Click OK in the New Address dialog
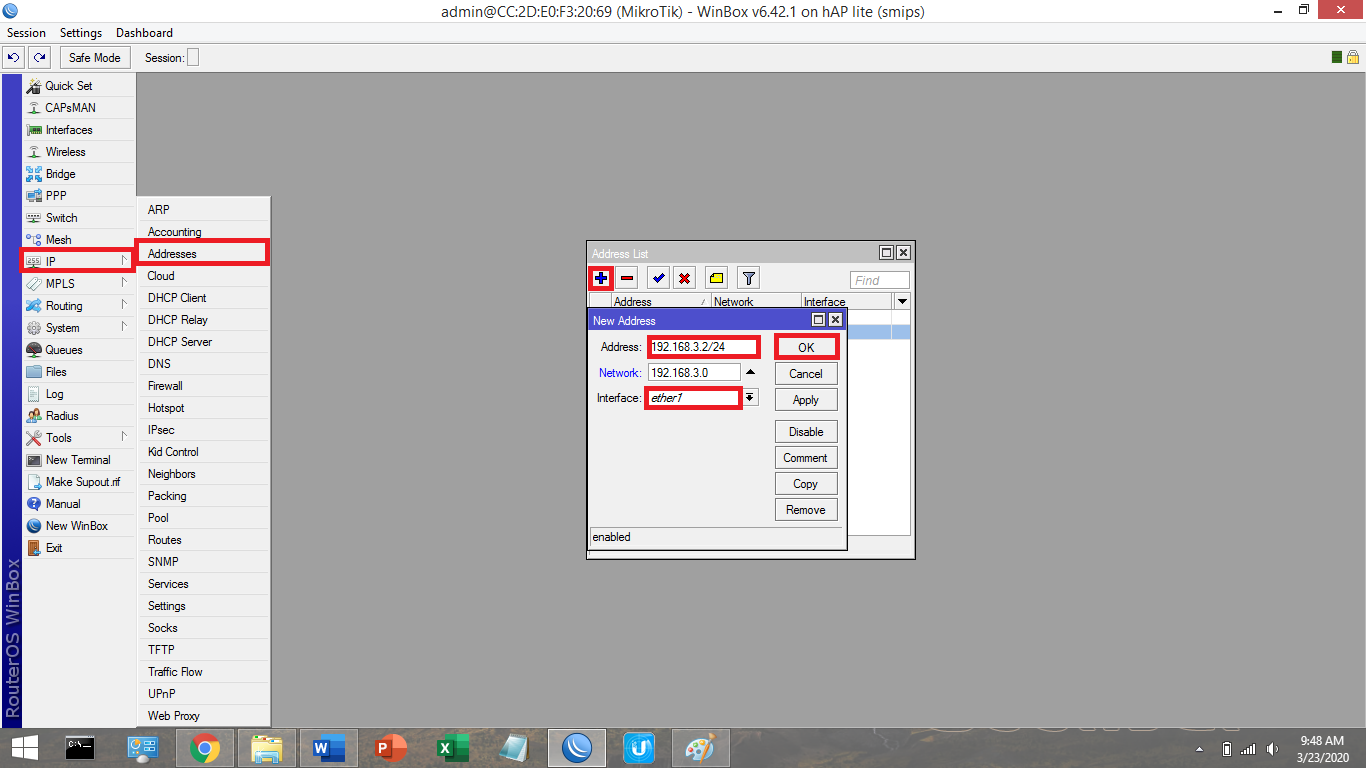The height and width of the screenshot is (768, 1366). pos(806,348)
